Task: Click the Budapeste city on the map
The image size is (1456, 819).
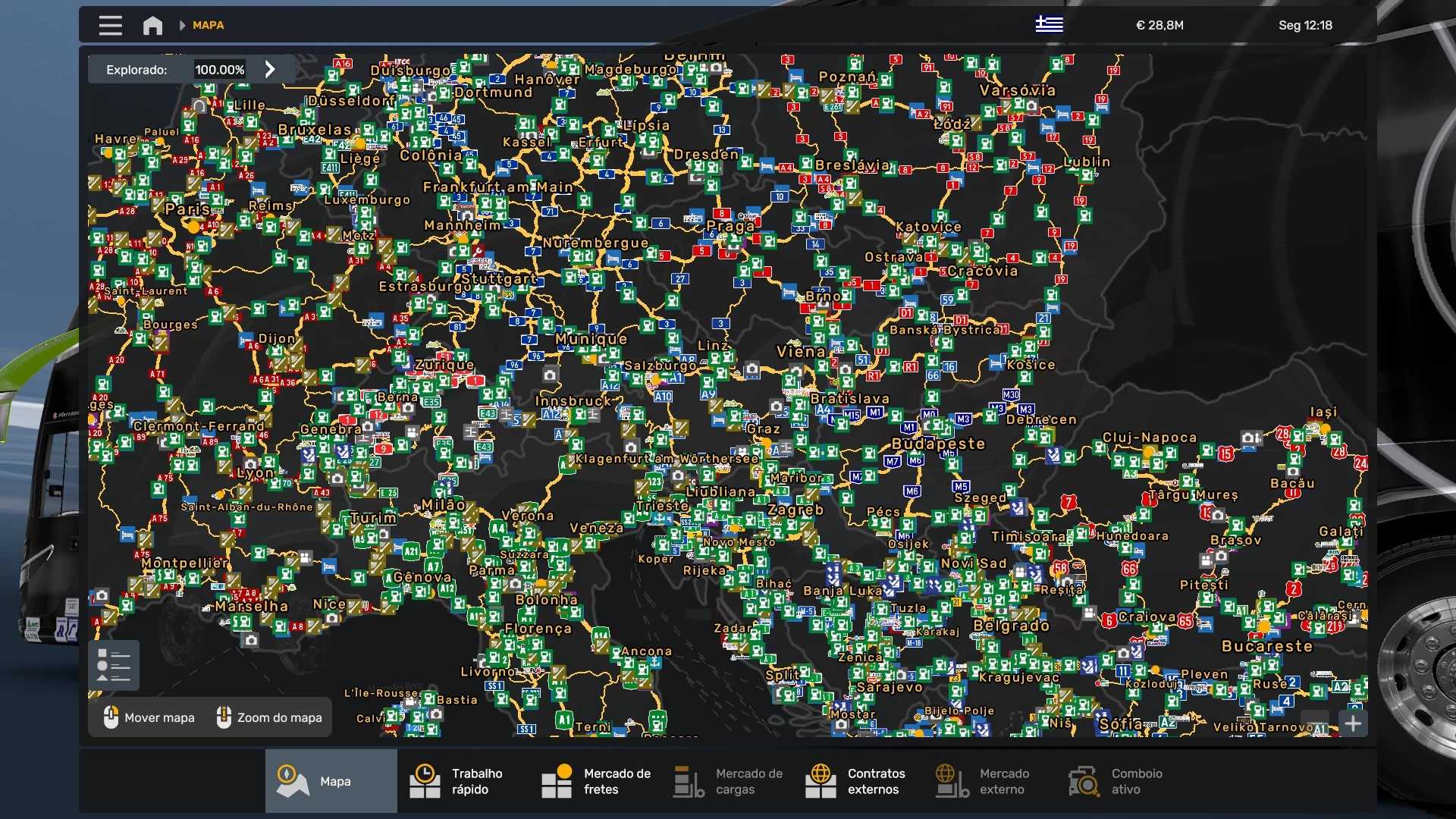Action: tap(938, 444)
